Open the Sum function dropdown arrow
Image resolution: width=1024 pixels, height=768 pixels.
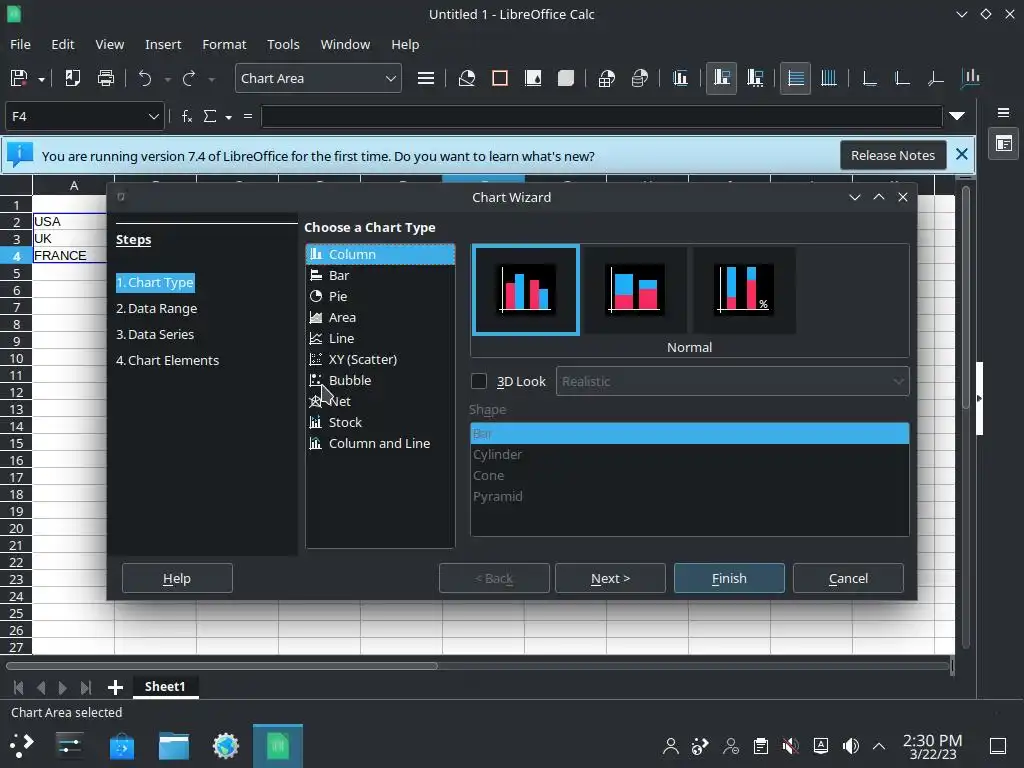tap(228, 117)
